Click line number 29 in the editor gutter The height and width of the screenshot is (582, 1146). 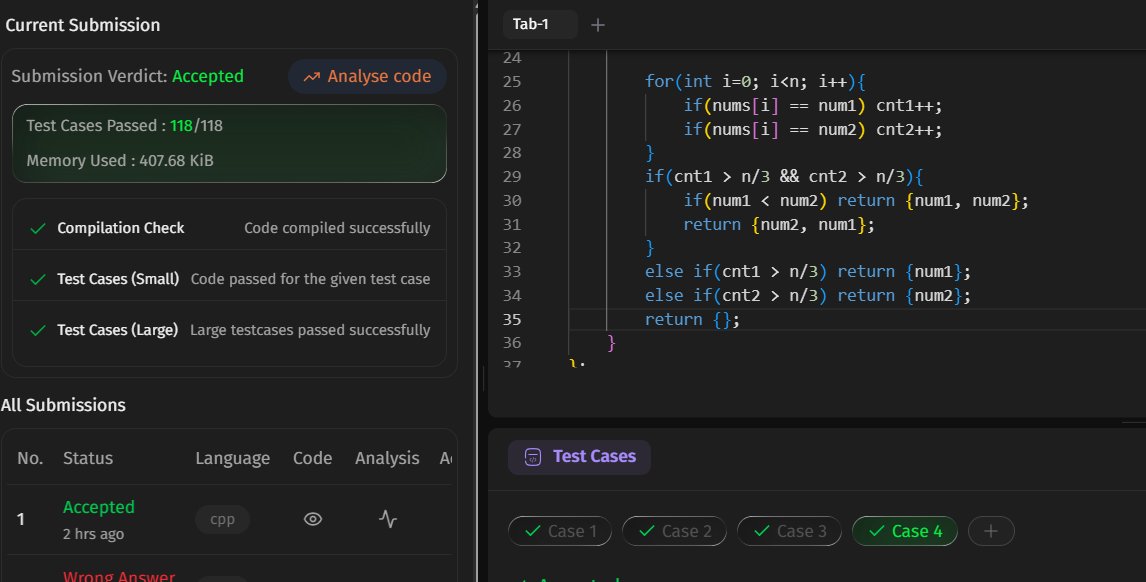click(512, 177)
